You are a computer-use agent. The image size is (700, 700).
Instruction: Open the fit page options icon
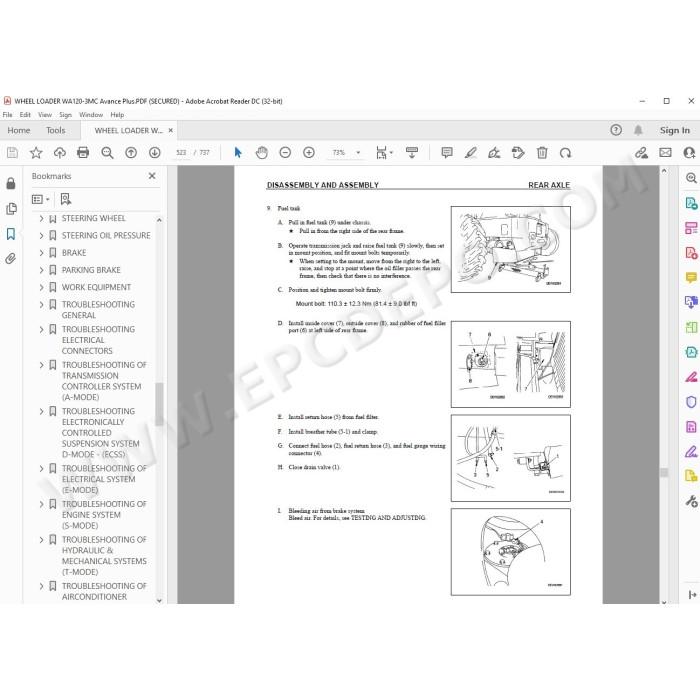[x=382, y=153]
